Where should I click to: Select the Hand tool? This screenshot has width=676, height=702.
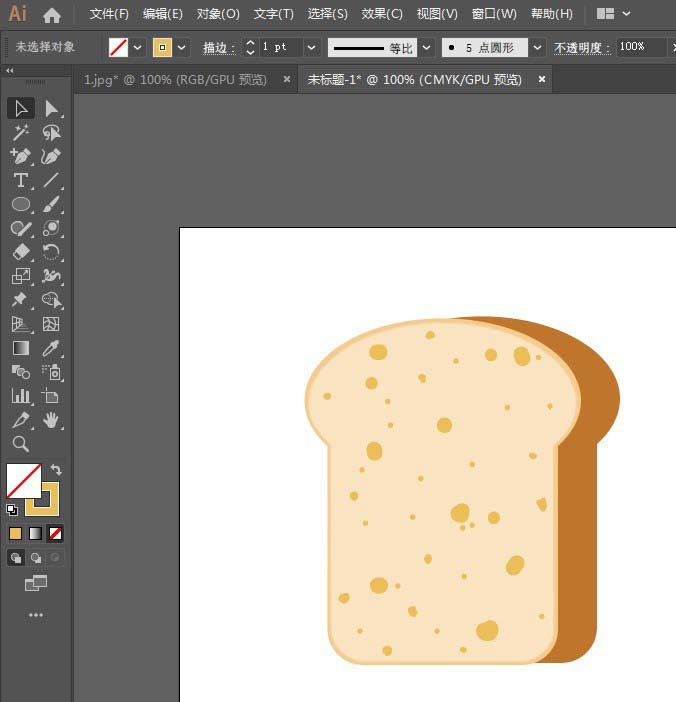pos(51,420)
